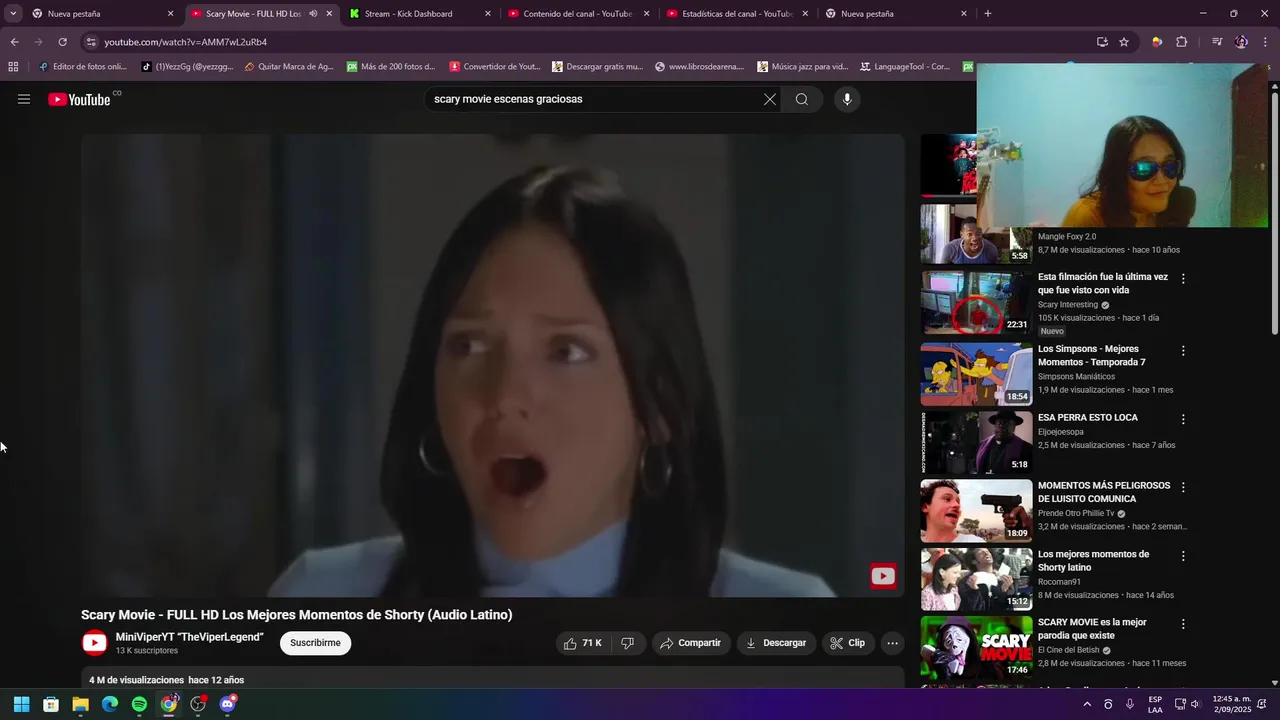Open the Chrome profile avatar
1280x720 pixels.
1241,42
